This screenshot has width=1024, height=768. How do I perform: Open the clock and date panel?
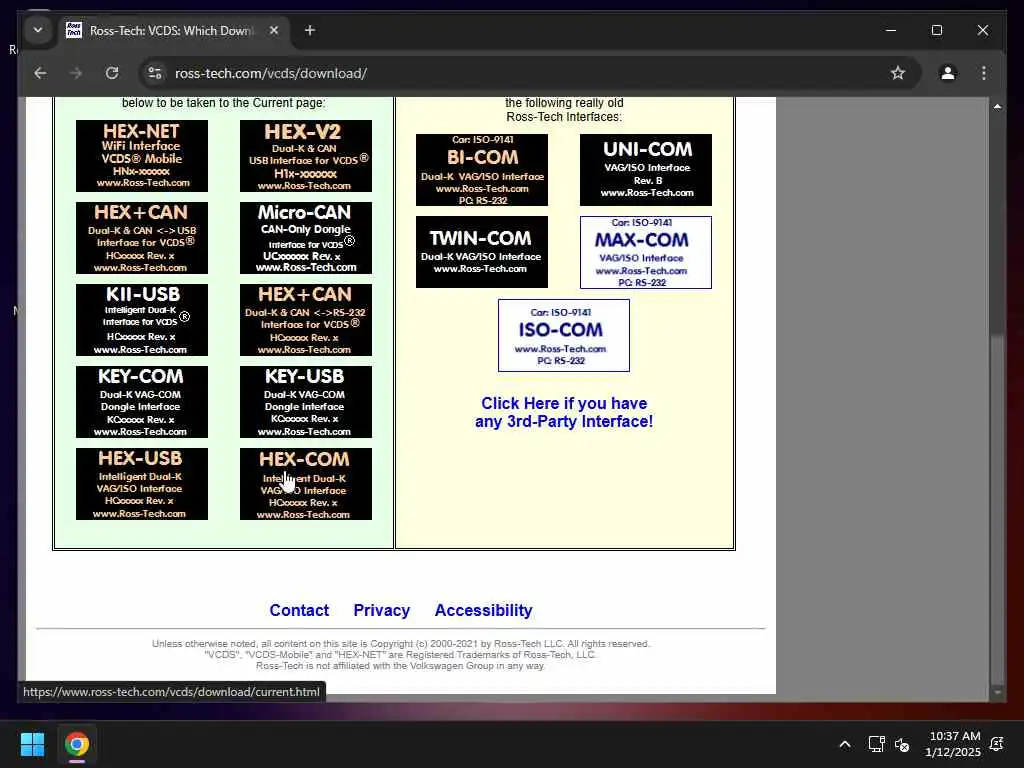pyautogui.click(x=953, y=744)
